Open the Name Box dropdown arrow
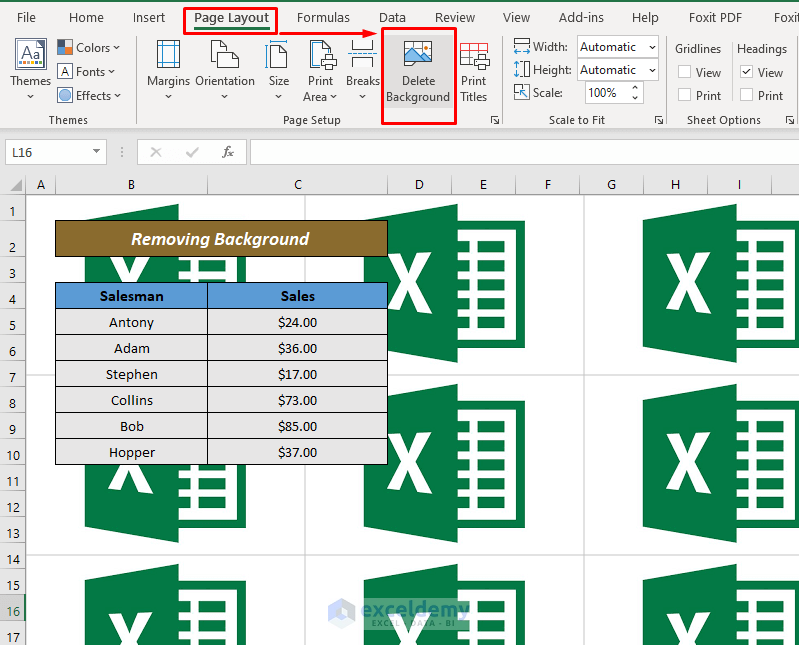799x645 pixels. click(x=96, y=151)
